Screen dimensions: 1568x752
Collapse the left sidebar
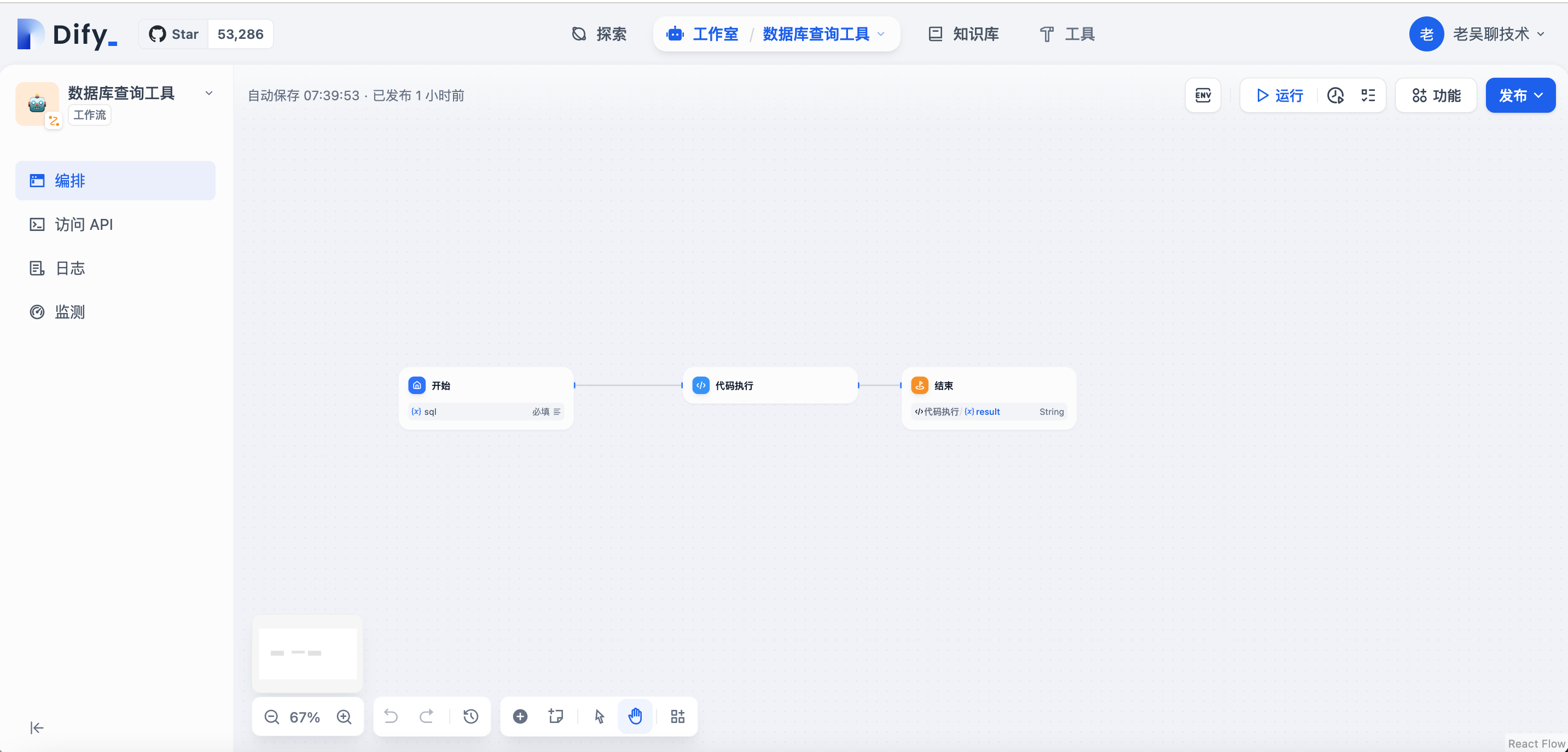click(x=37, y=727)
